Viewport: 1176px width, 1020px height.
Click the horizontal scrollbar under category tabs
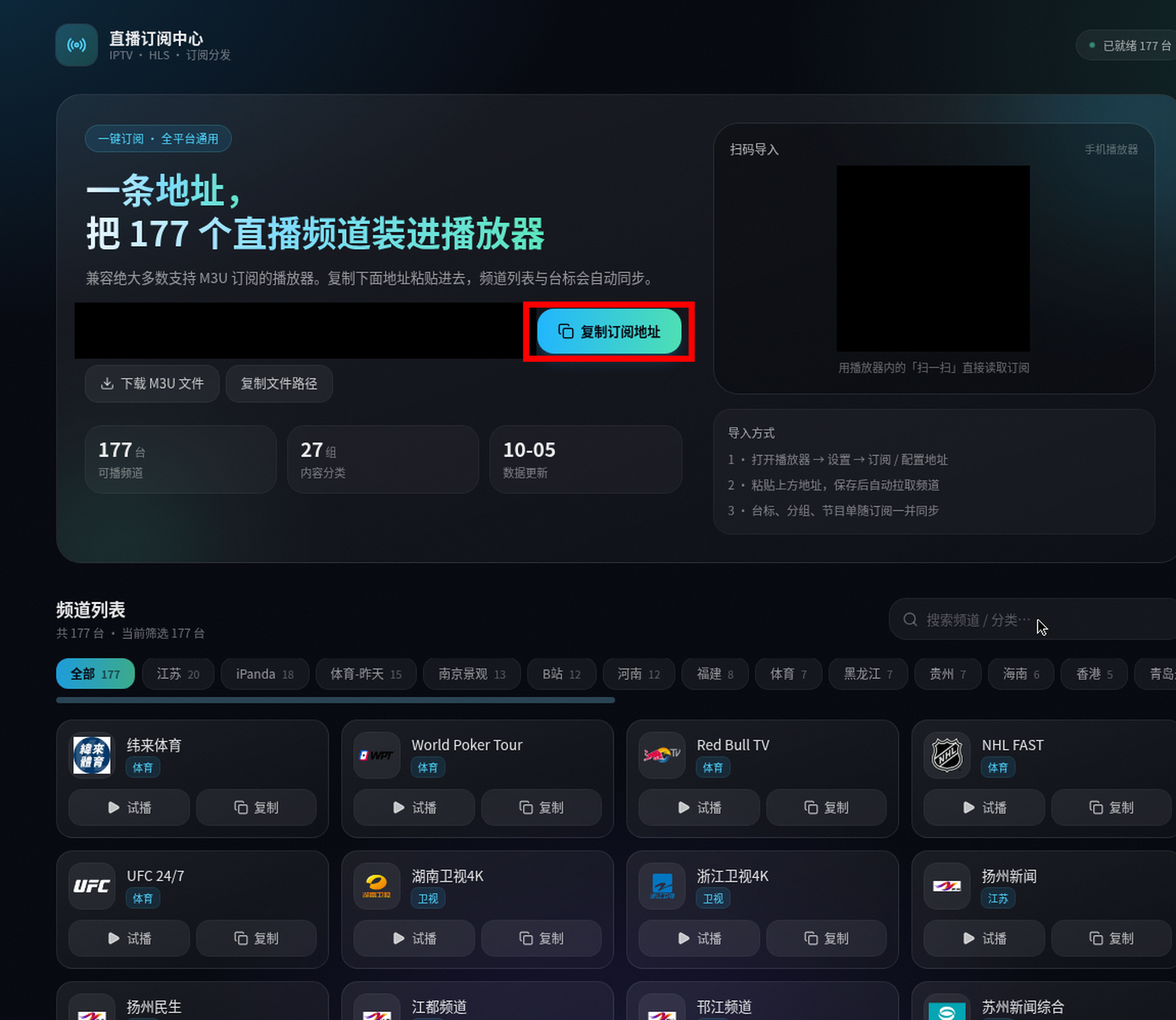335,700
